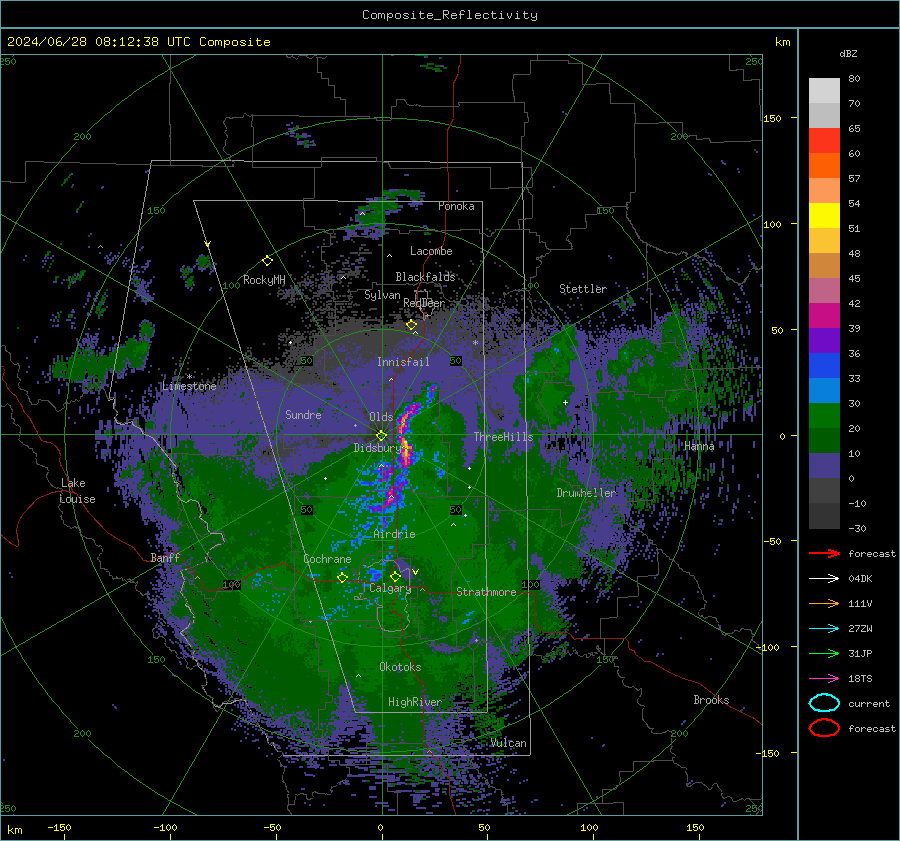Click the pink 42-45 dBZ swatch
Viewport: 900px width, 841px height.
tap(824, 290)
